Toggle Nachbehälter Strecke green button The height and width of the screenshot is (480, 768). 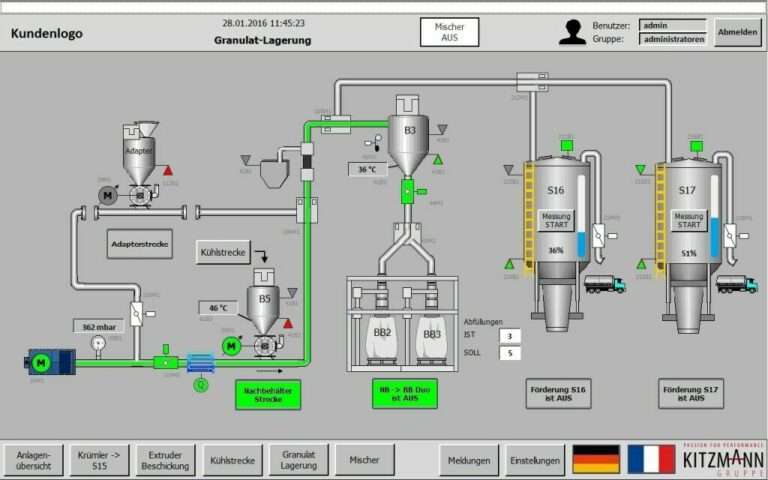click(268, 395)
